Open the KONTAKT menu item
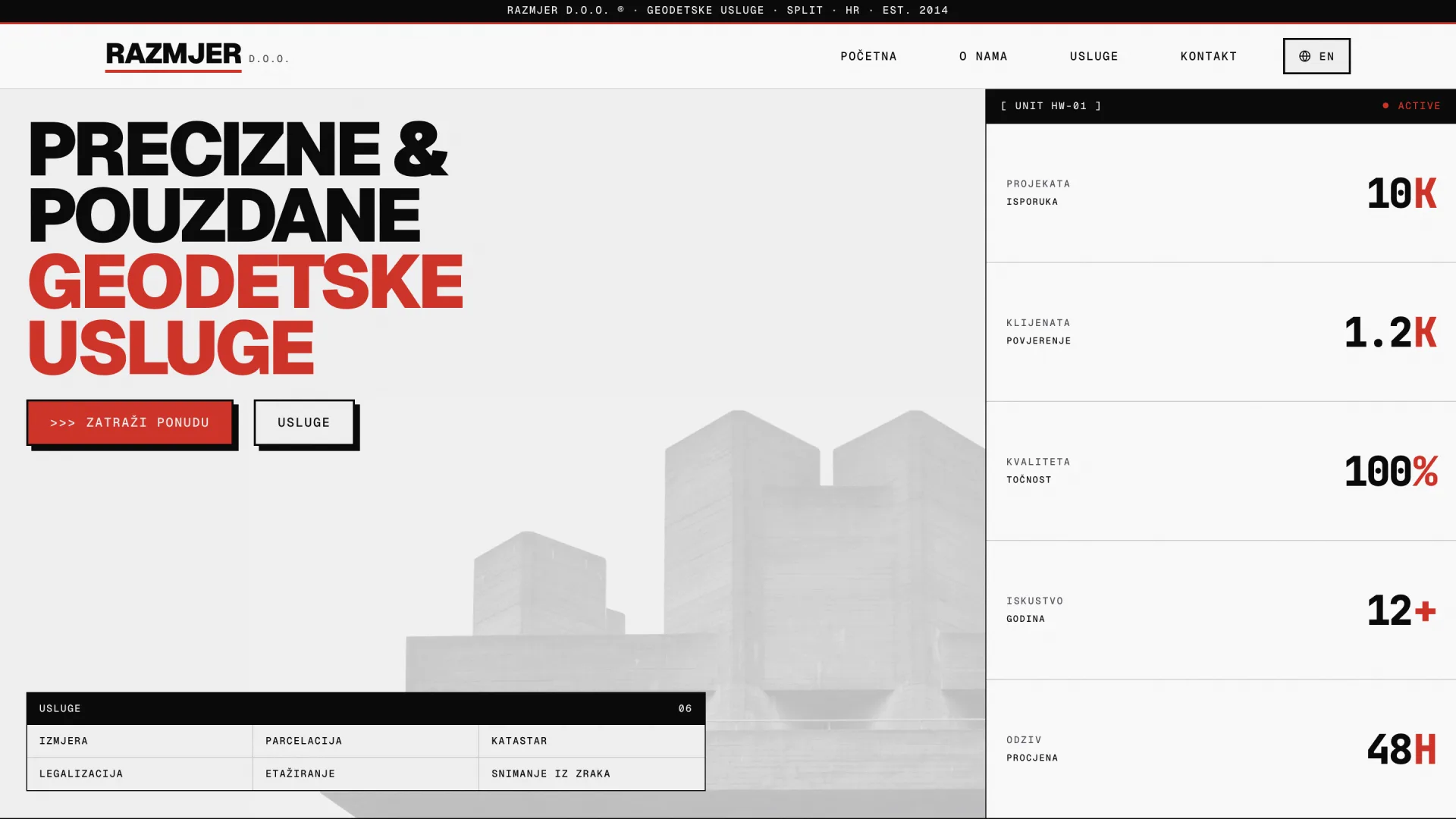The image size is (1456, 819). (x=1208, y=56)
